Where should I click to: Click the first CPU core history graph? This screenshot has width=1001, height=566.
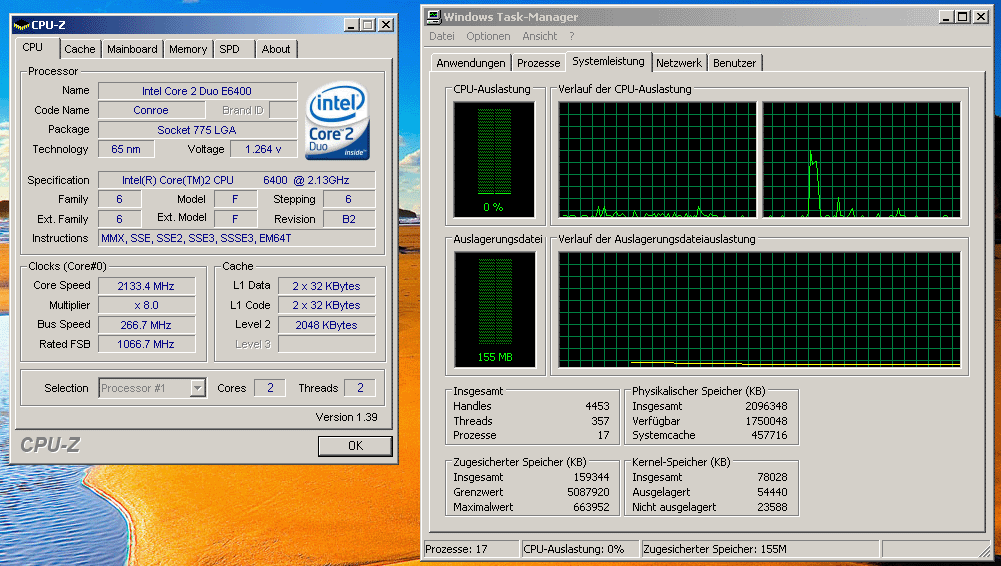point(657,160)
